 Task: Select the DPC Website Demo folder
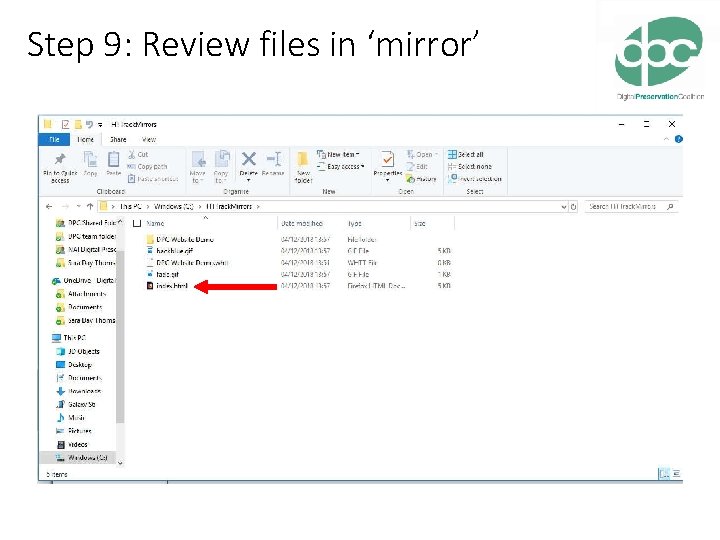coord(185,239)
